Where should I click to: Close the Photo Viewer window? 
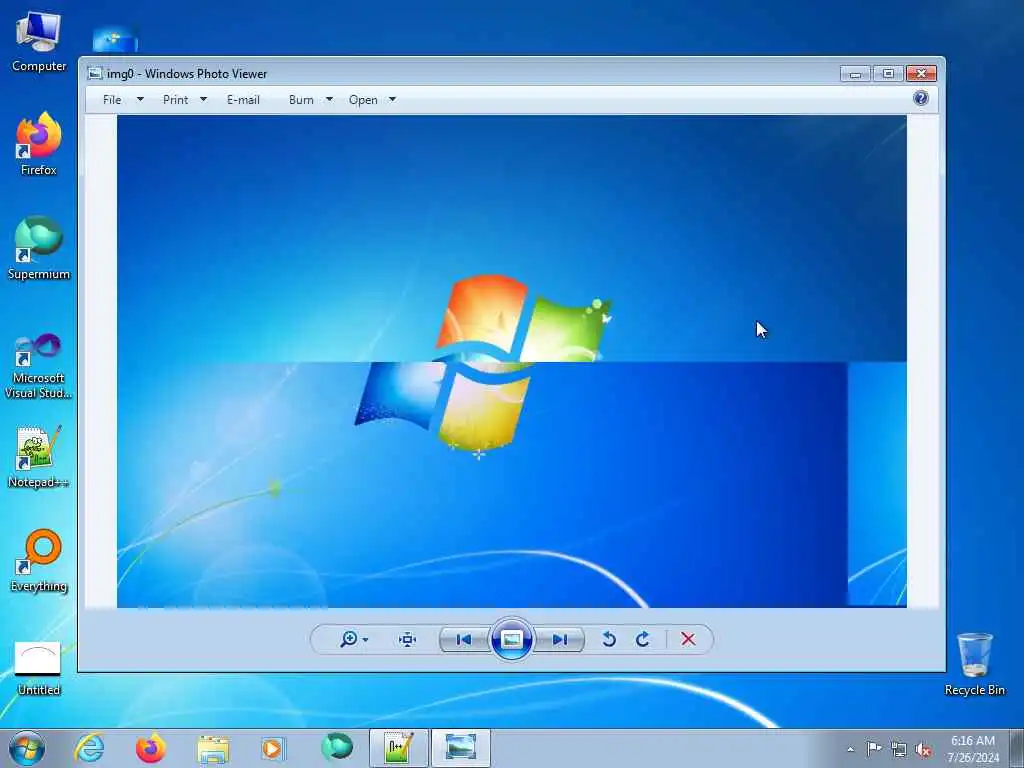click(x=921, y=73)
